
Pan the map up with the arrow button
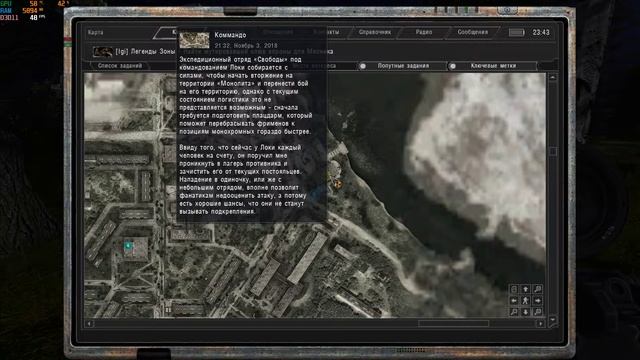pos(526,289)
